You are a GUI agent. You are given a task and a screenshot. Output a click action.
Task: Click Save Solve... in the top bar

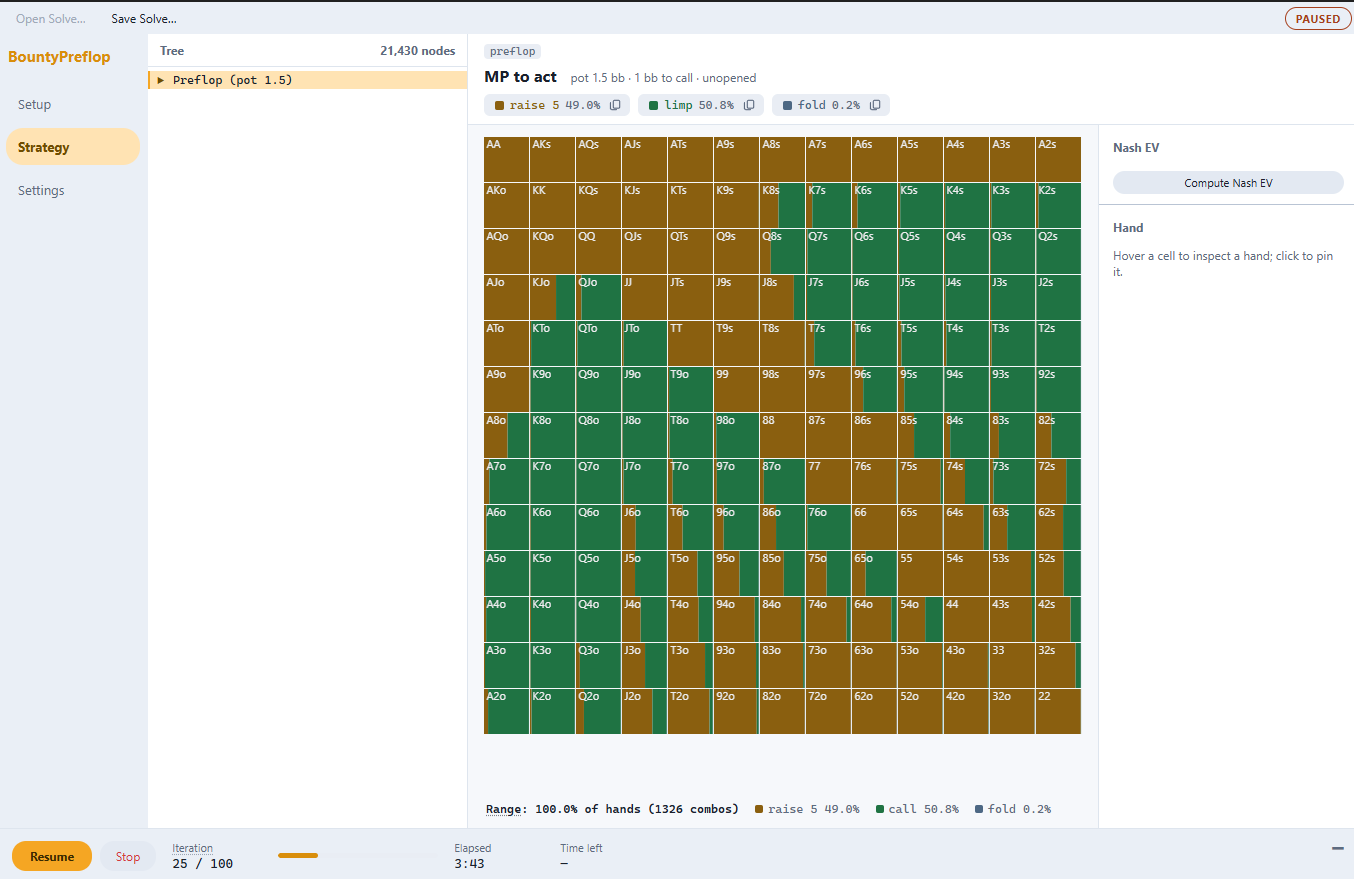[144, 19]
